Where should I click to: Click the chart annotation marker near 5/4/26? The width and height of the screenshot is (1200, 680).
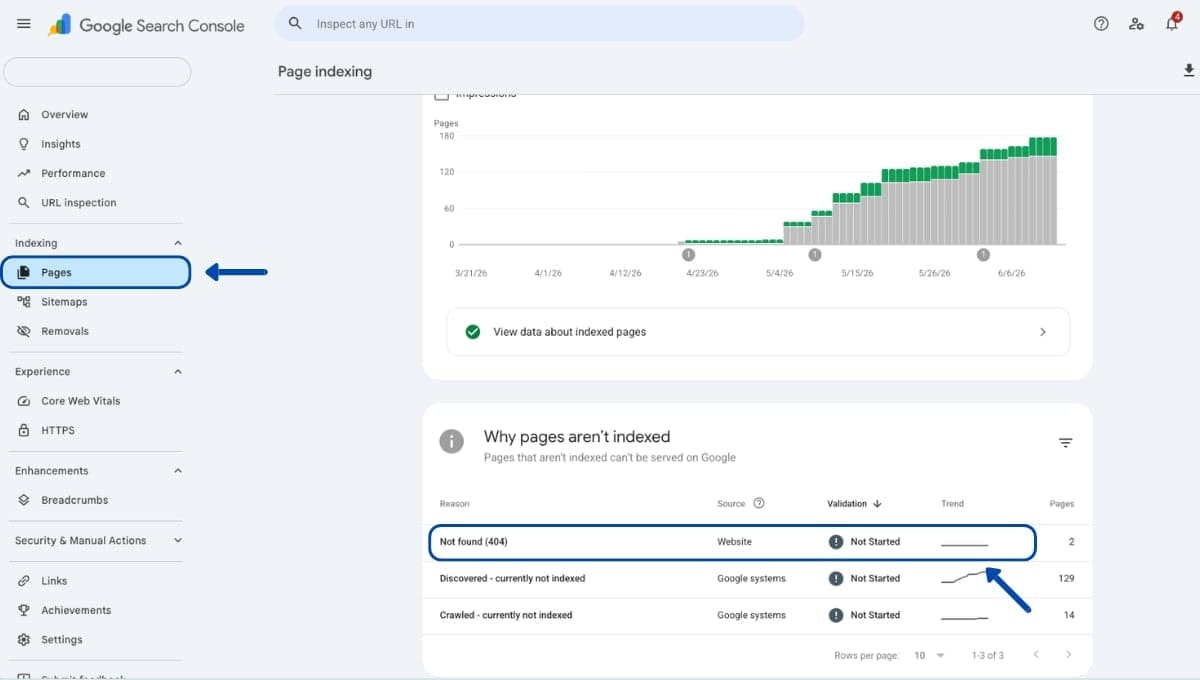(x=814, y=255)
